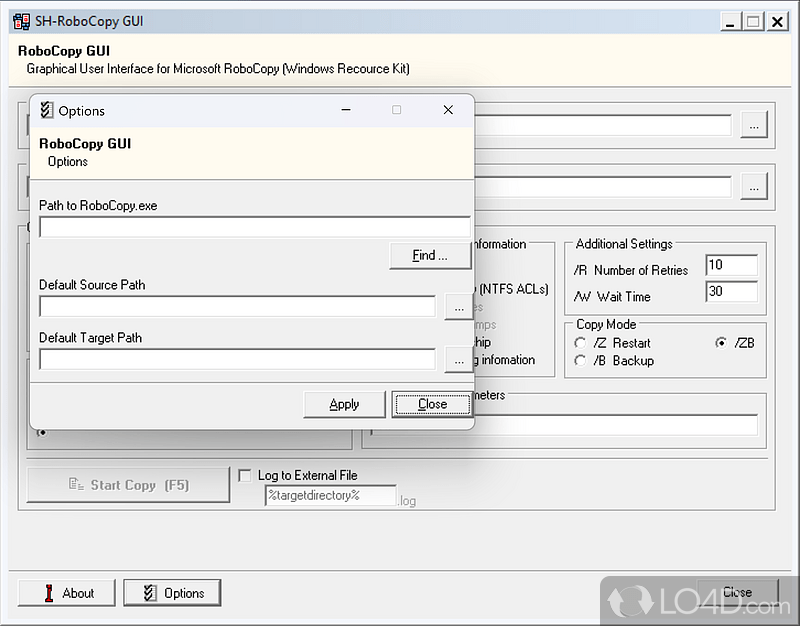
Task: Focus the Default Source Path field
Action: coord(237,307)
